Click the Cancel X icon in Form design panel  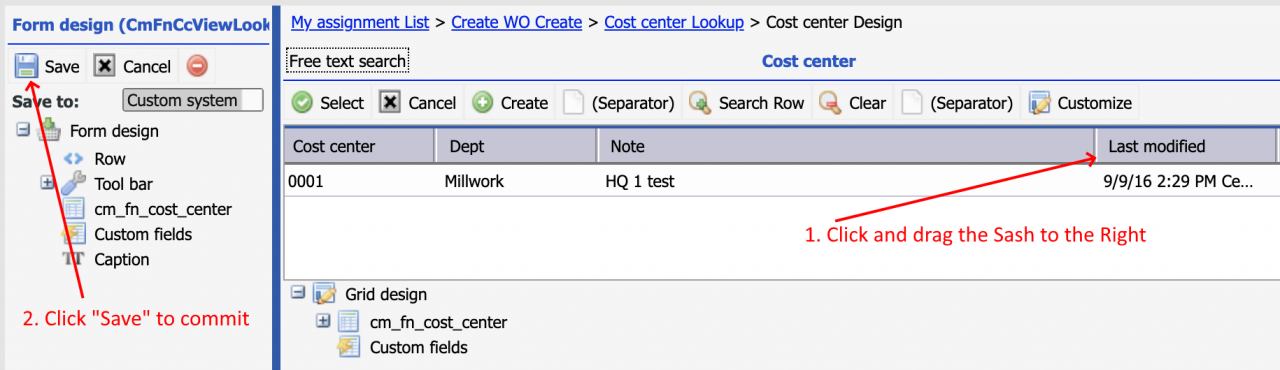(x=104, y=66)
